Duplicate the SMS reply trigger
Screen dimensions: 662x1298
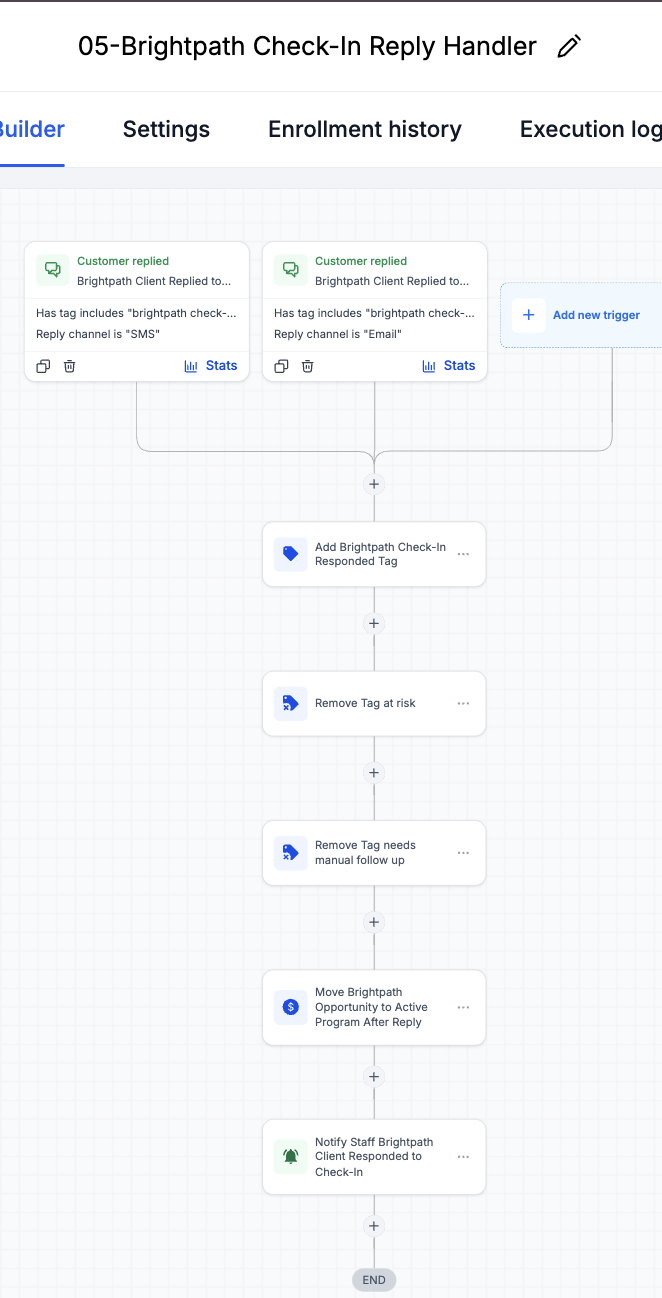(x=43, y=366)
